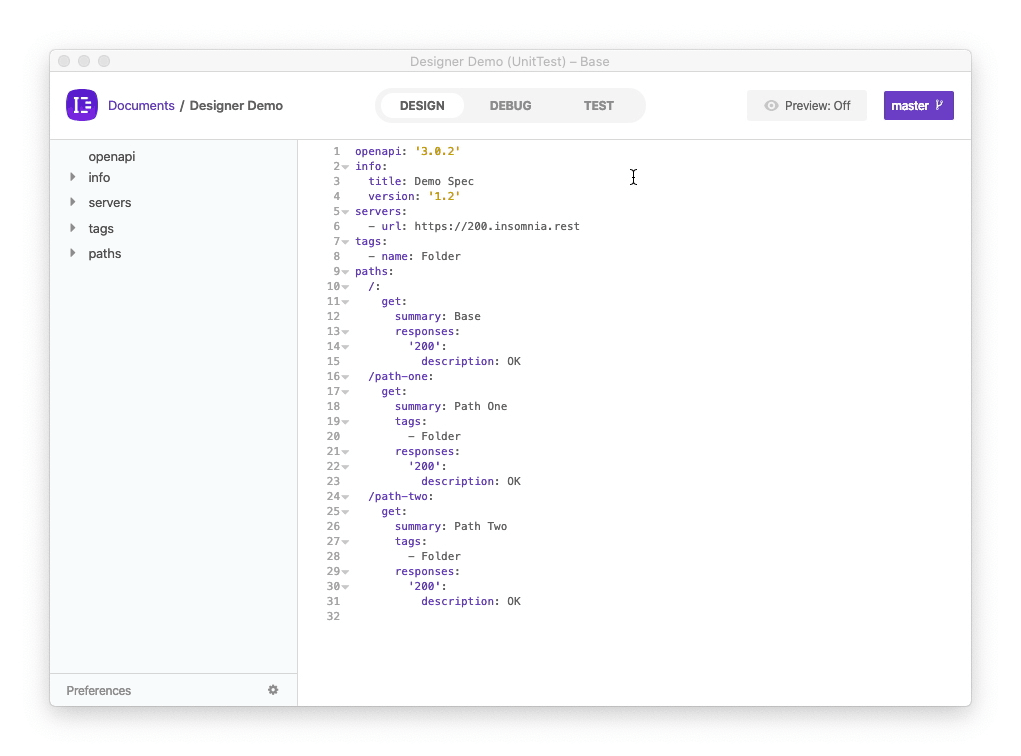Click the '3.0.2' version string on line 1
The width and height of the screenshot is (1021, 756).
(438, 151)
